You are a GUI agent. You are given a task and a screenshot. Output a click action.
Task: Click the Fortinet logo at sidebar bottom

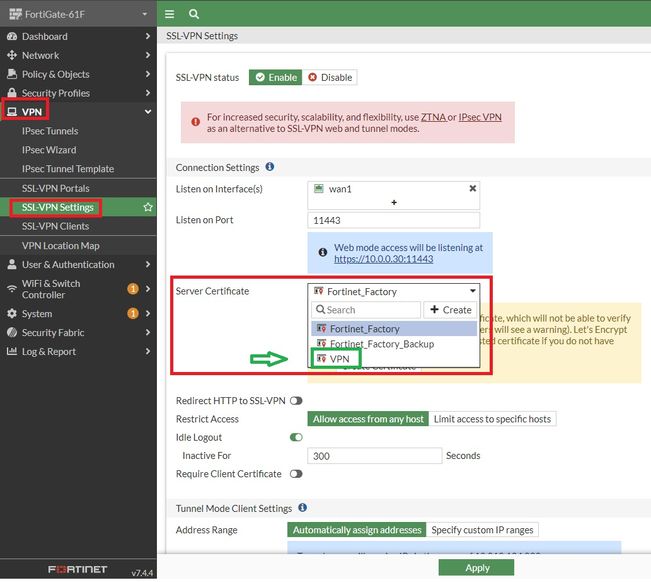coord(77,569)
